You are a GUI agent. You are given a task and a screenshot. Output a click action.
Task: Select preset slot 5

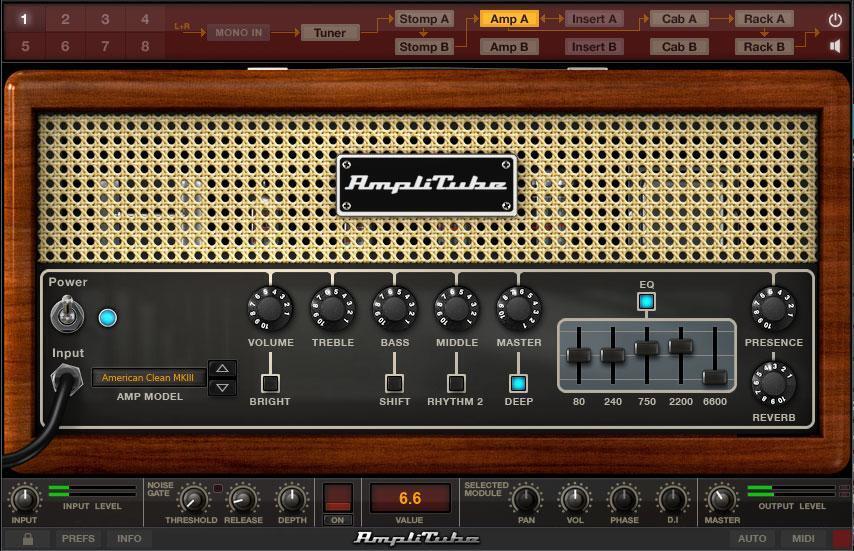(25, 46)
